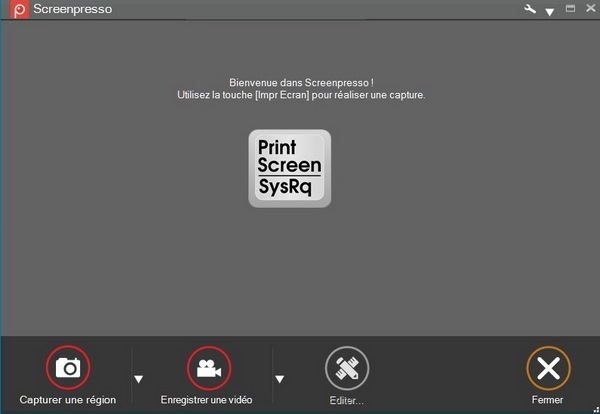
Task: Select the 'Enregistrer une vidéo' label
Action: coord(206,400)
